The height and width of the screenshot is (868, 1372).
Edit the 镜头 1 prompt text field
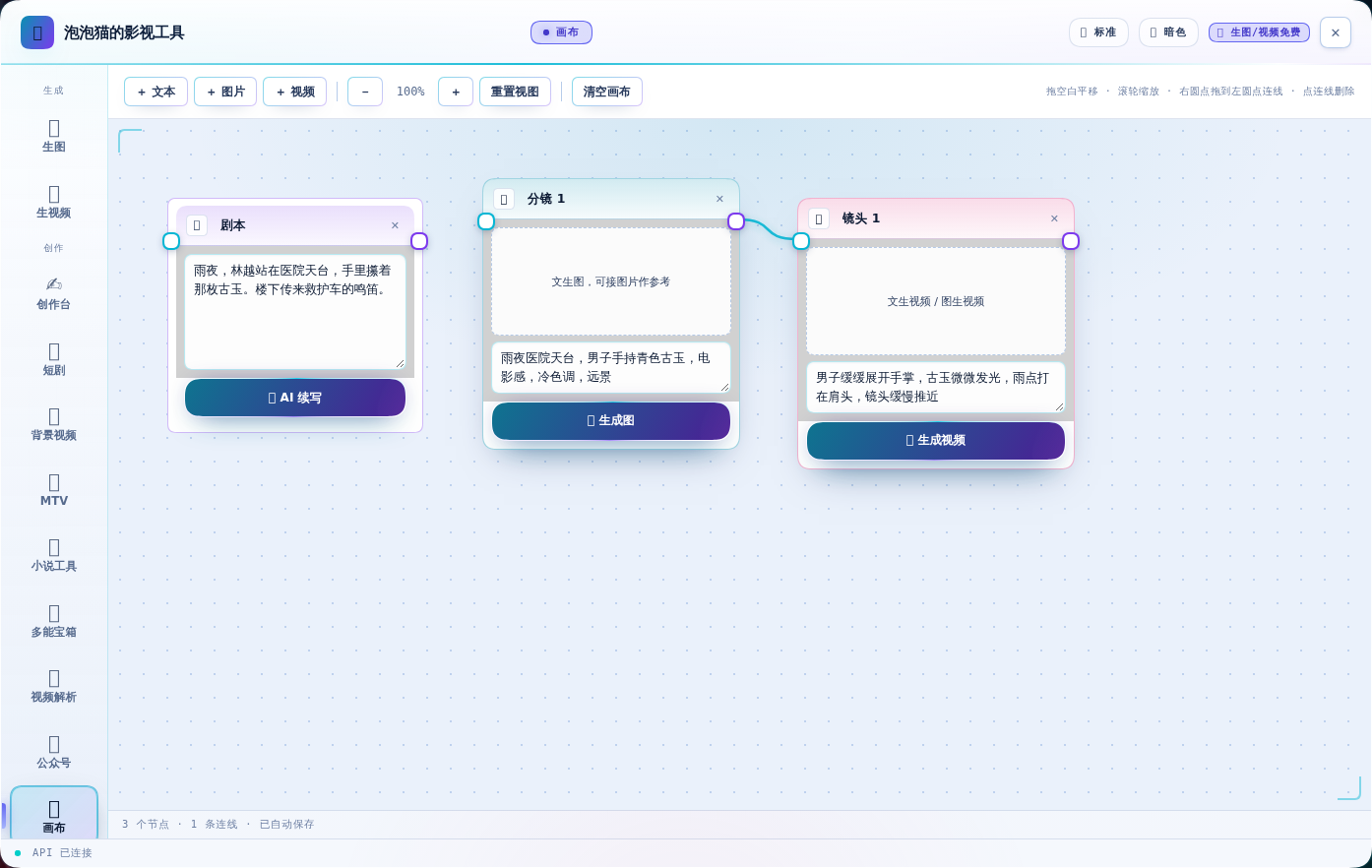click(x=936, y=387)
